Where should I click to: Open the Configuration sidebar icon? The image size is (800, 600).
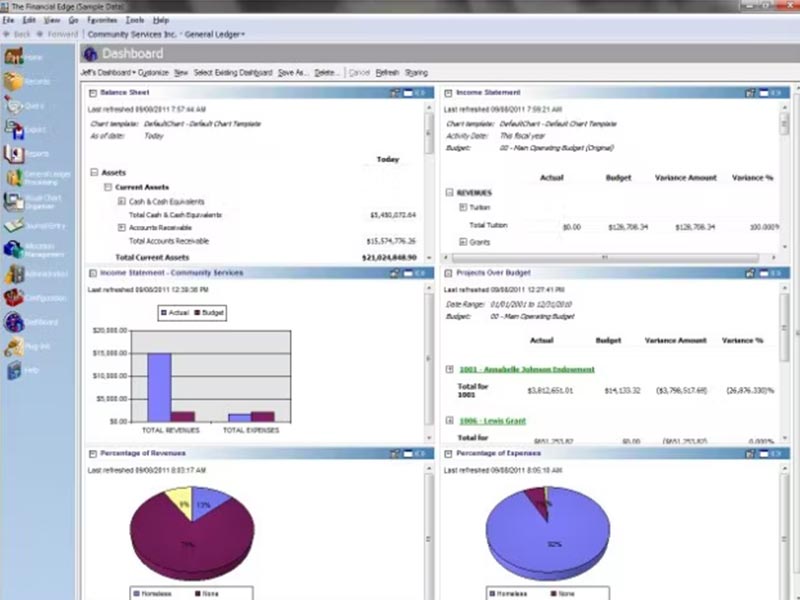[16, 299]
